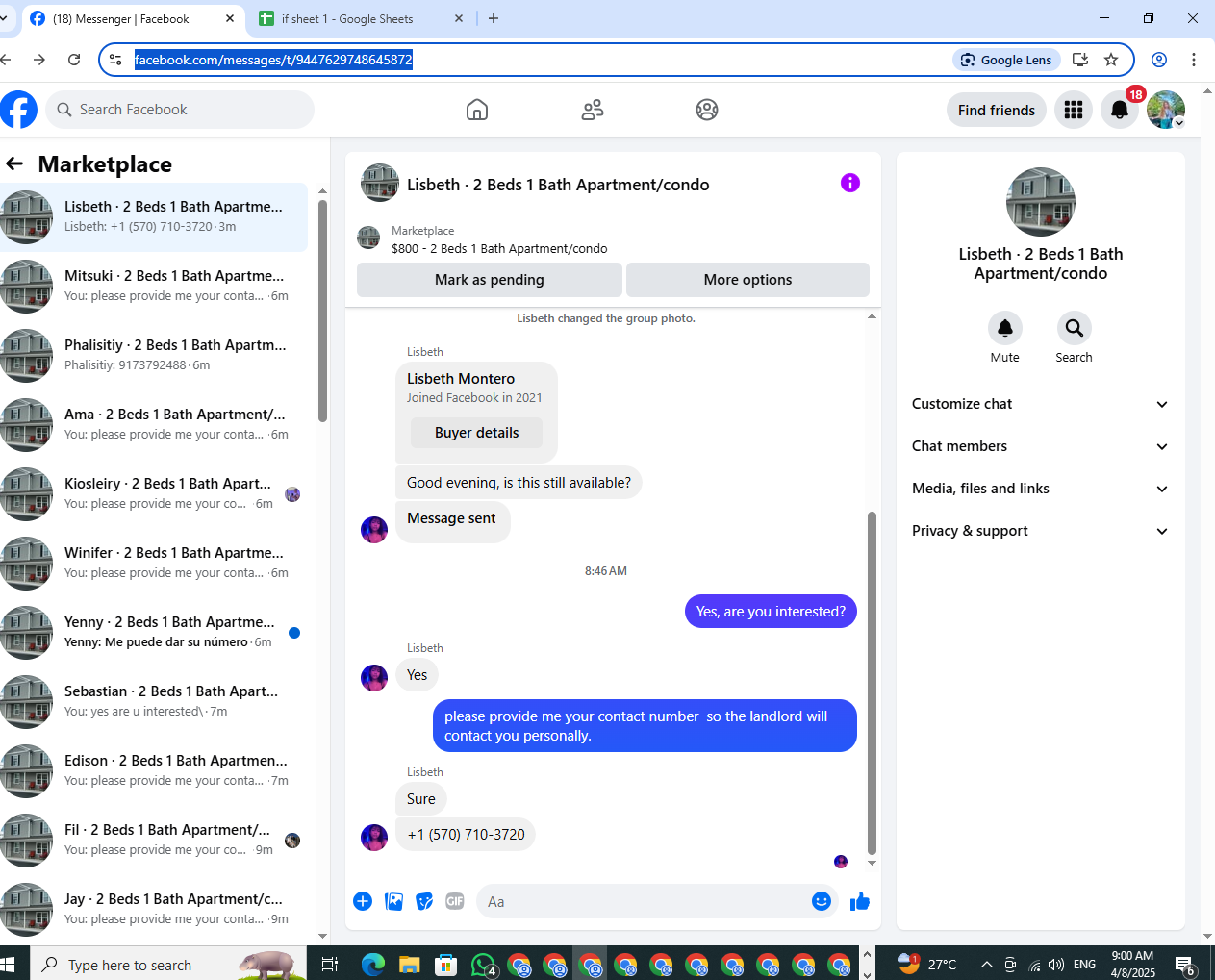
Task: Open Jay 2 Beds conversation
Action: (x=154, y=909)
